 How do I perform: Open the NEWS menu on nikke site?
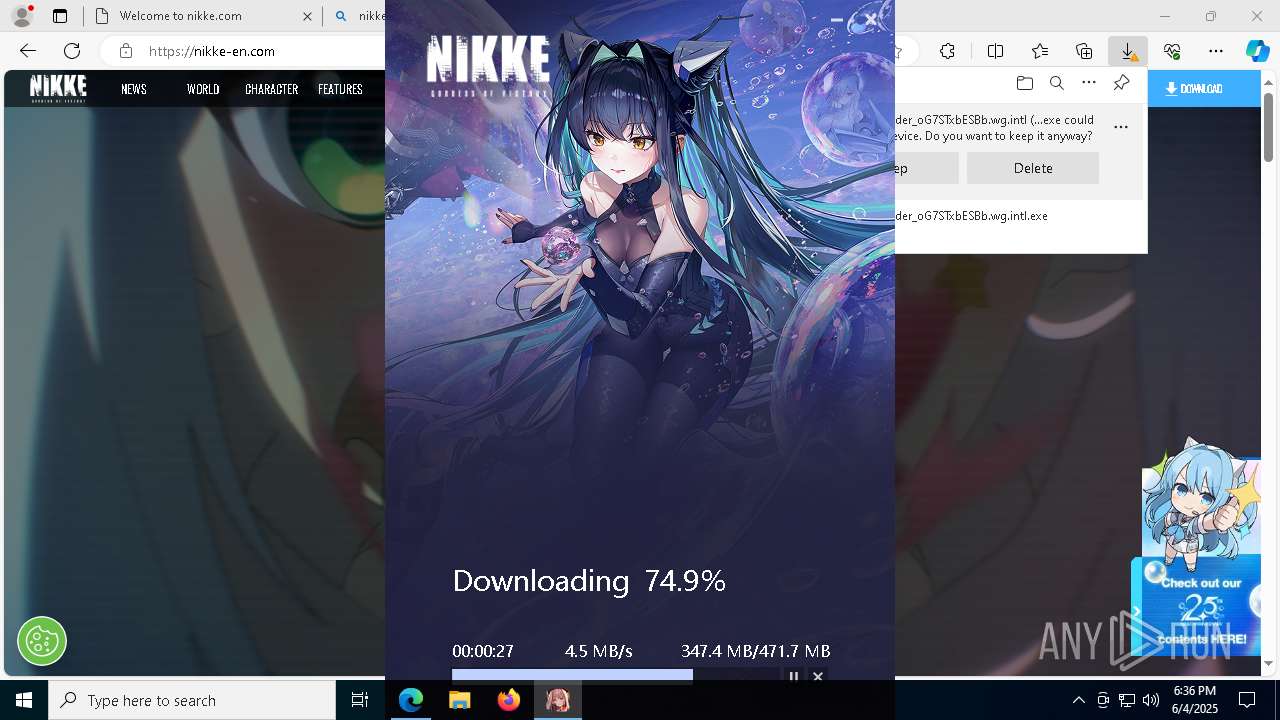click(x=134, y=89)
